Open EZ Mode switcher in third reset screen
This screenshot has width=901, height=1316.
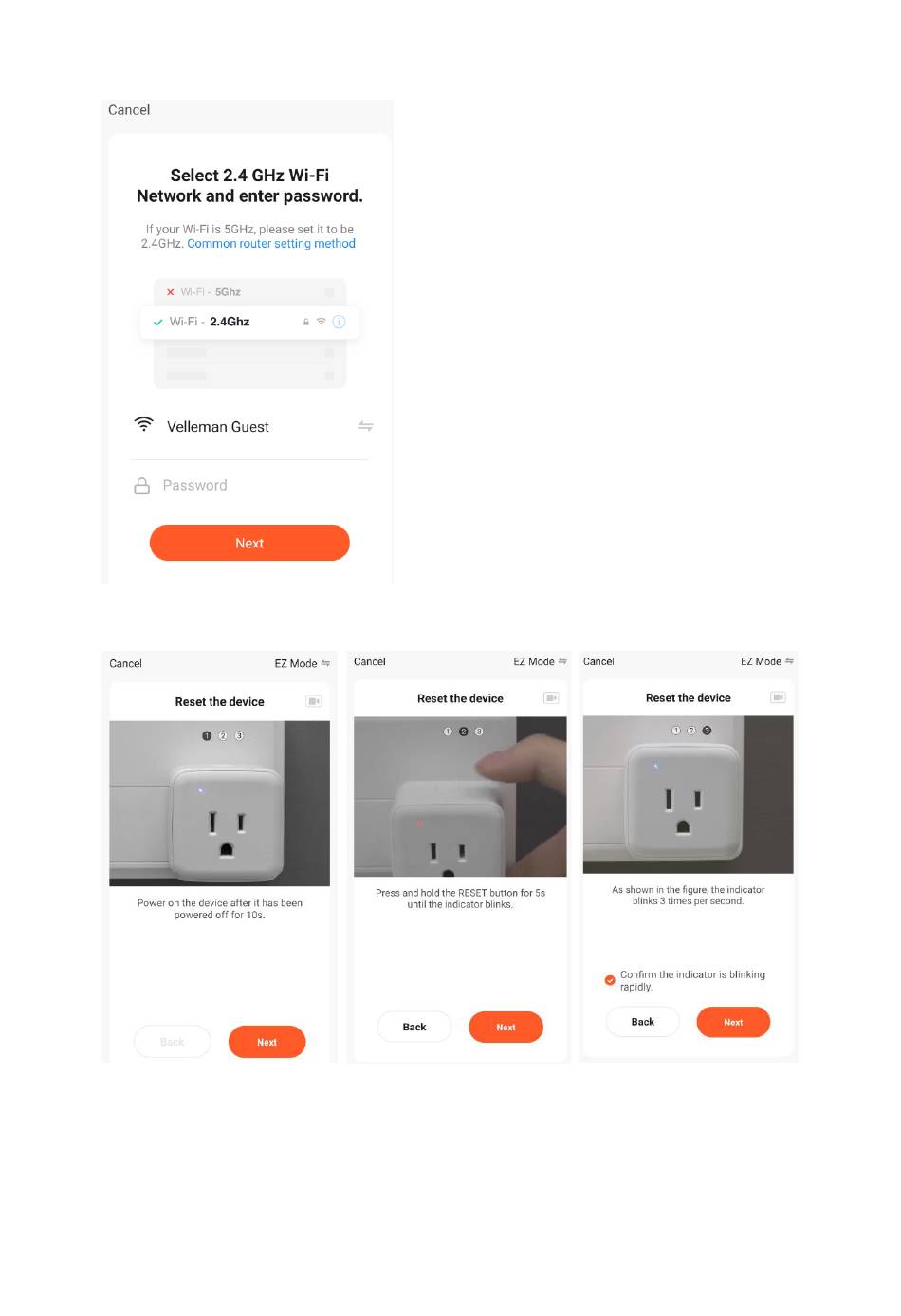(x=767, y=661)
